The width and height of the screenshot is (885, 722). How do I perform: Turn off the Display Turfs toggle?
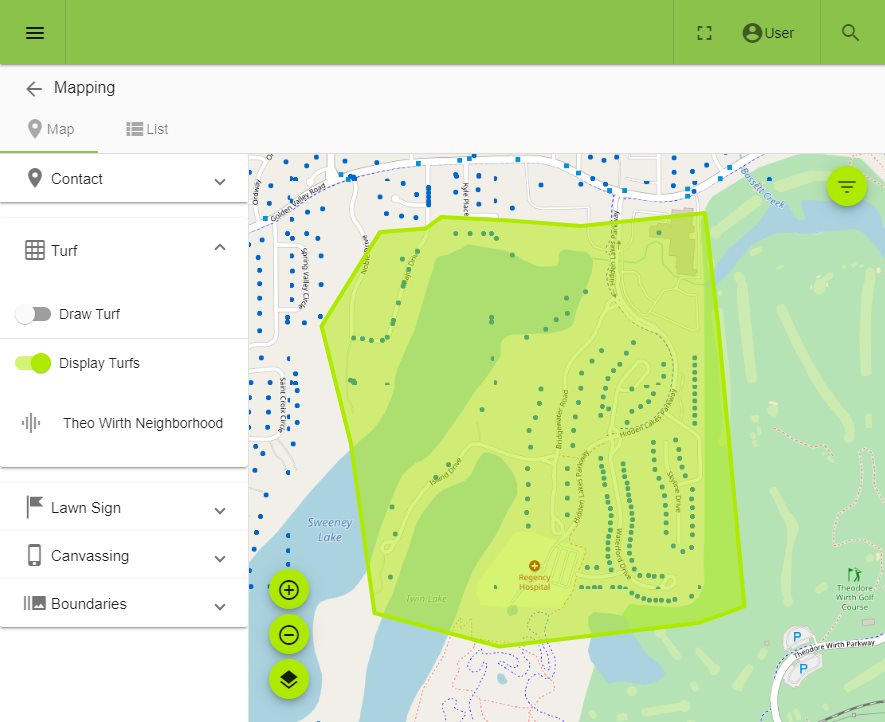pyautogui.click(x=34, y=363)
